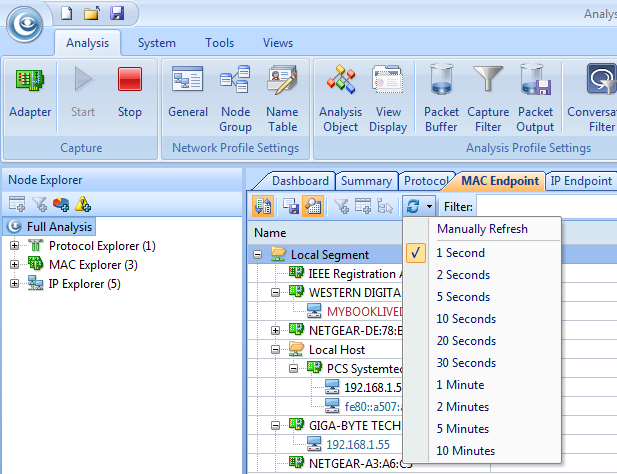Click the greyed Start capture button
This screenshot has width=617, height=474.
[x=83, y=94]
